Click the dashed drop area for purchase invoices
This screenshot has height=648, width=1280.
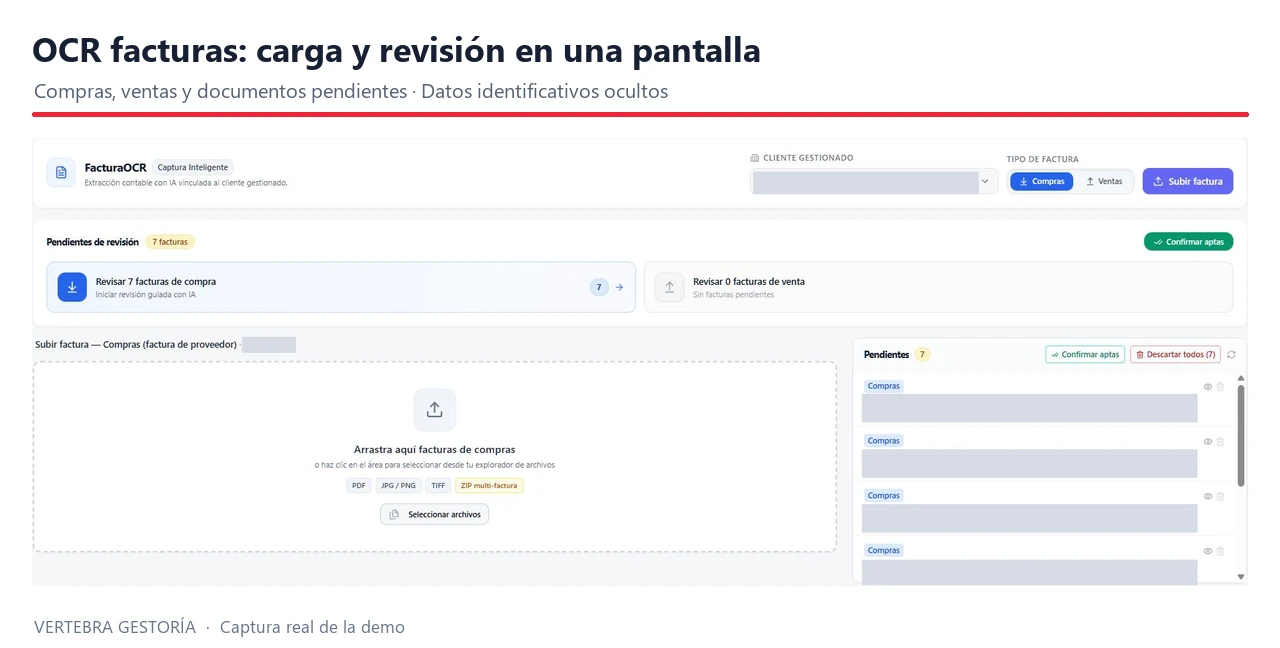tap(435, 457)
